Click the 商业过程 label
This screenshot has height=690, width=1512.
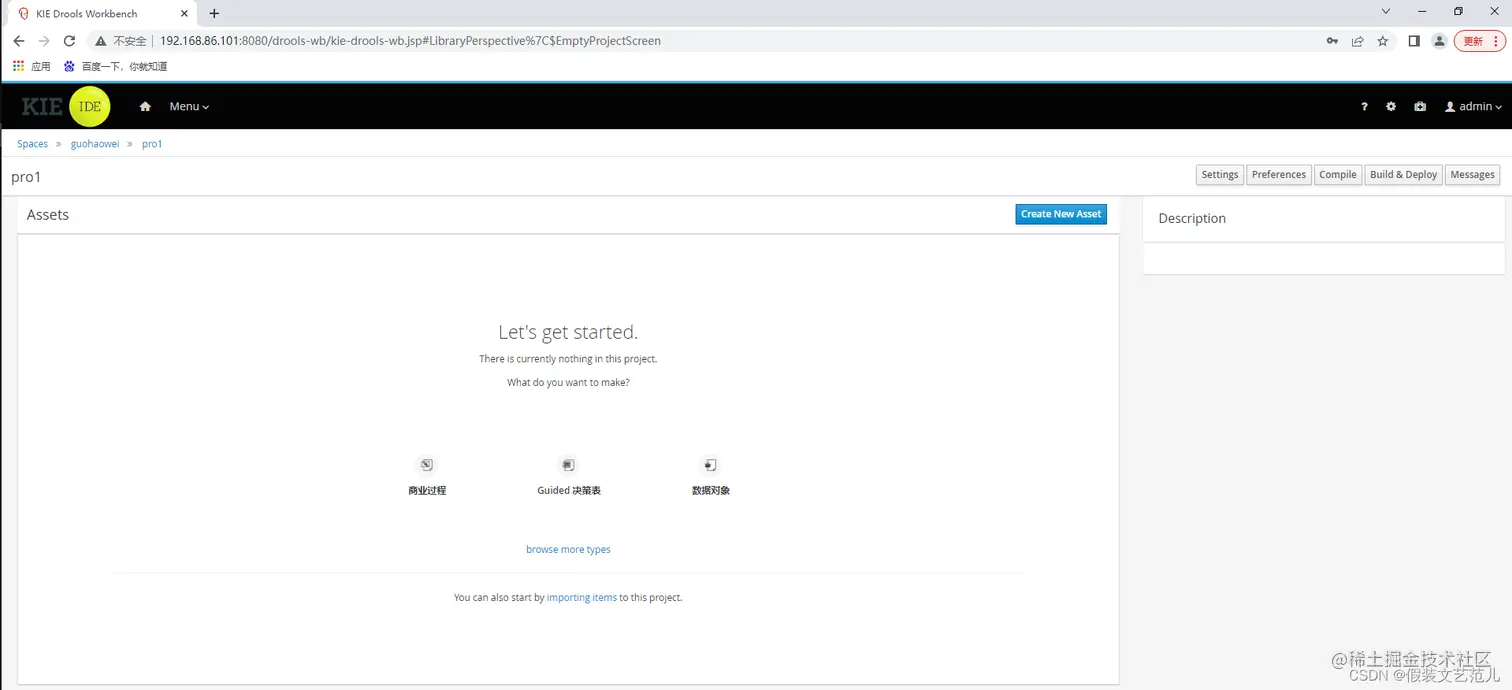[427, 491]
